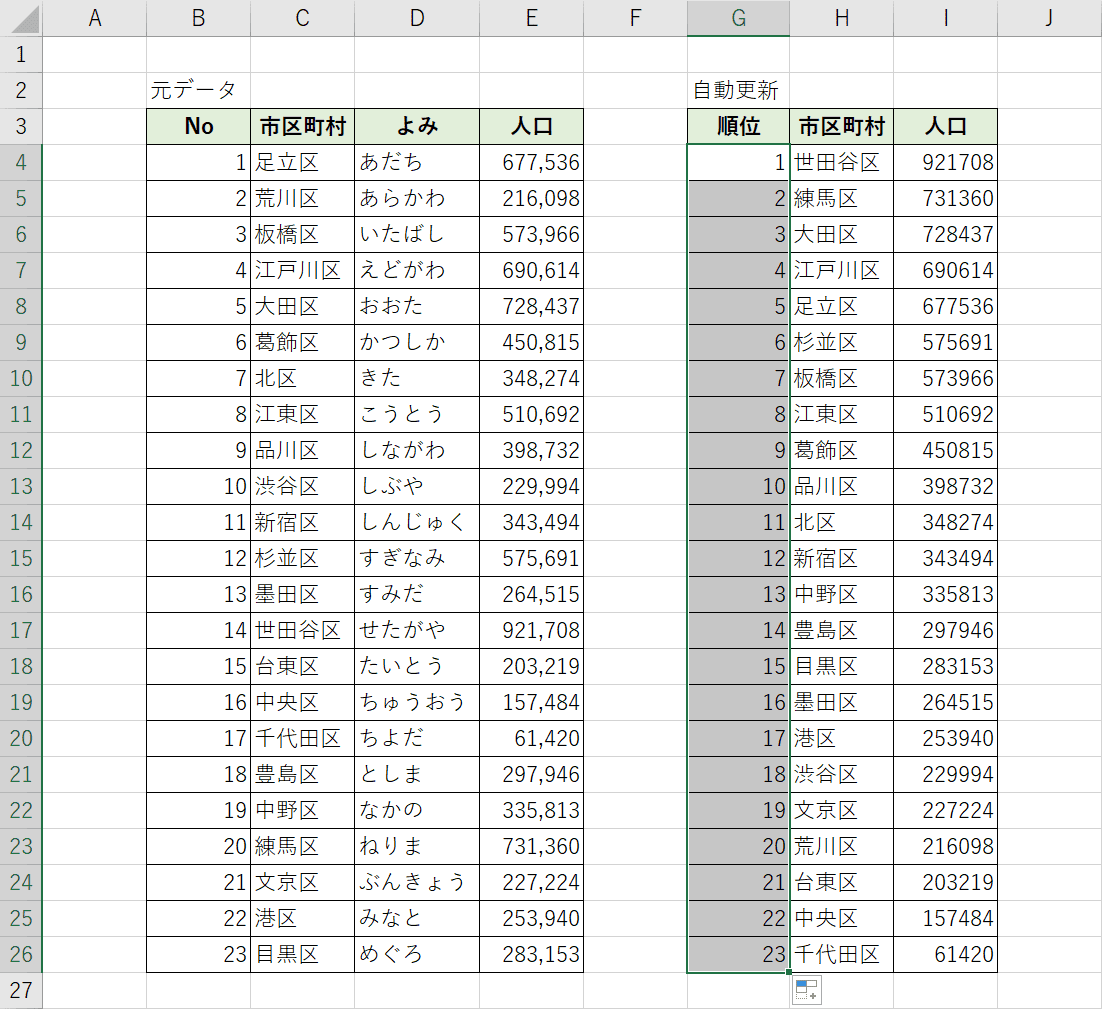Select the cell containing えどがわ
1102x1009 pixels.
click(x=417, y=271)
